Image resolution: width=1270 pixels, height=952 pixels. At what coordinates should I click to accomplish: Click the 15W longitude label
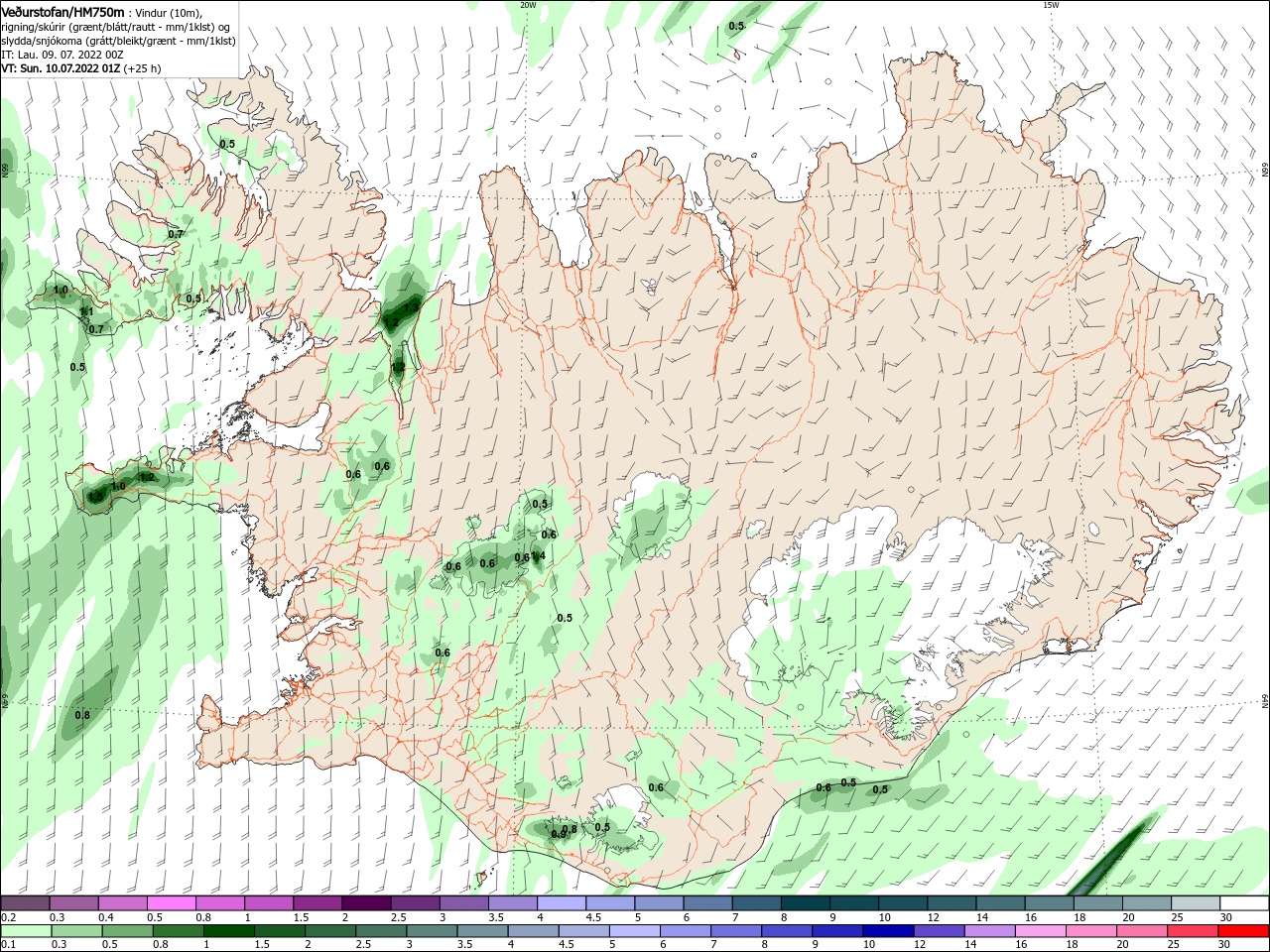click(x=1051, y=5)
